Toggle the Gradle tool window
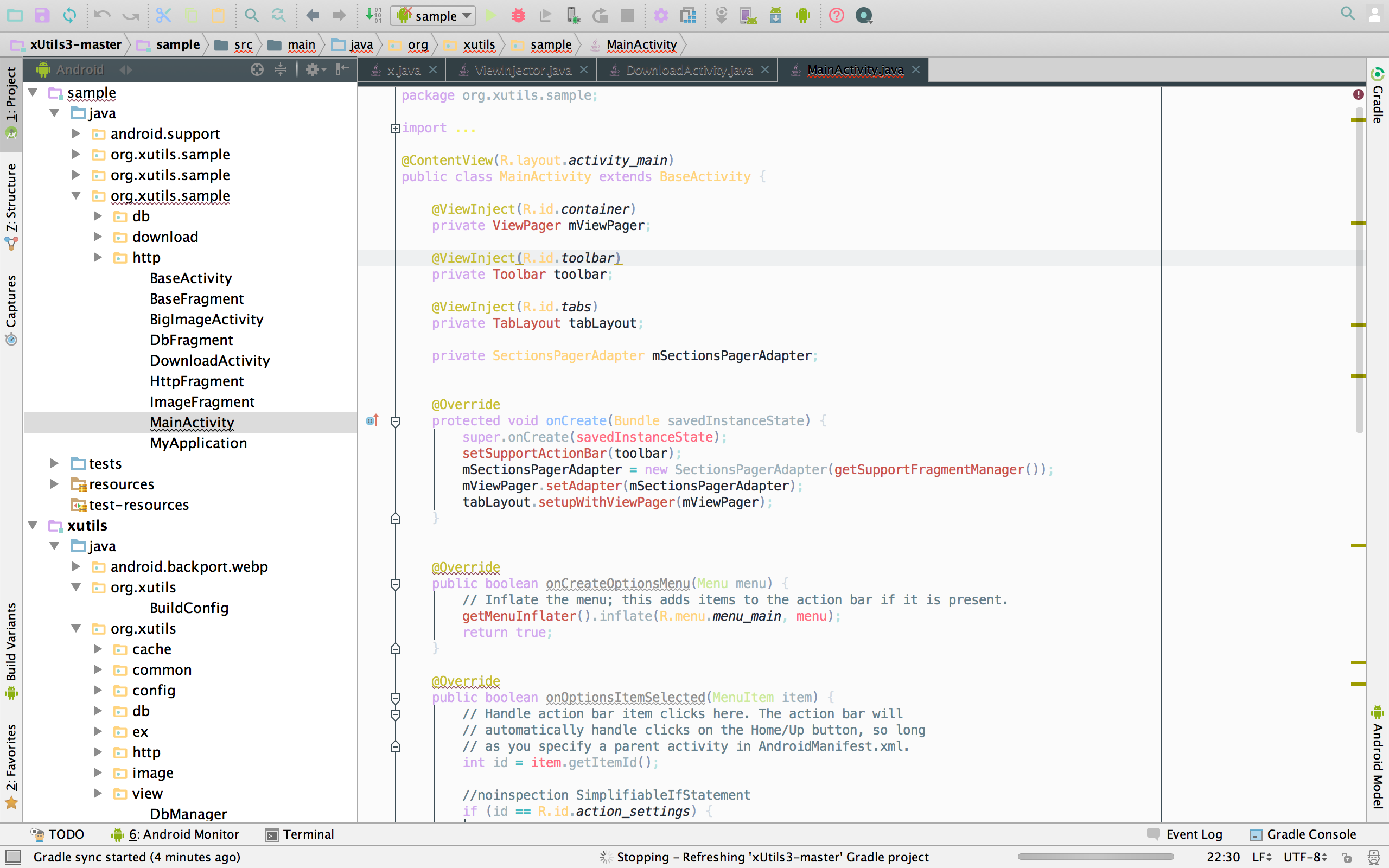The image size is (1389, 868). point(1378,95)
